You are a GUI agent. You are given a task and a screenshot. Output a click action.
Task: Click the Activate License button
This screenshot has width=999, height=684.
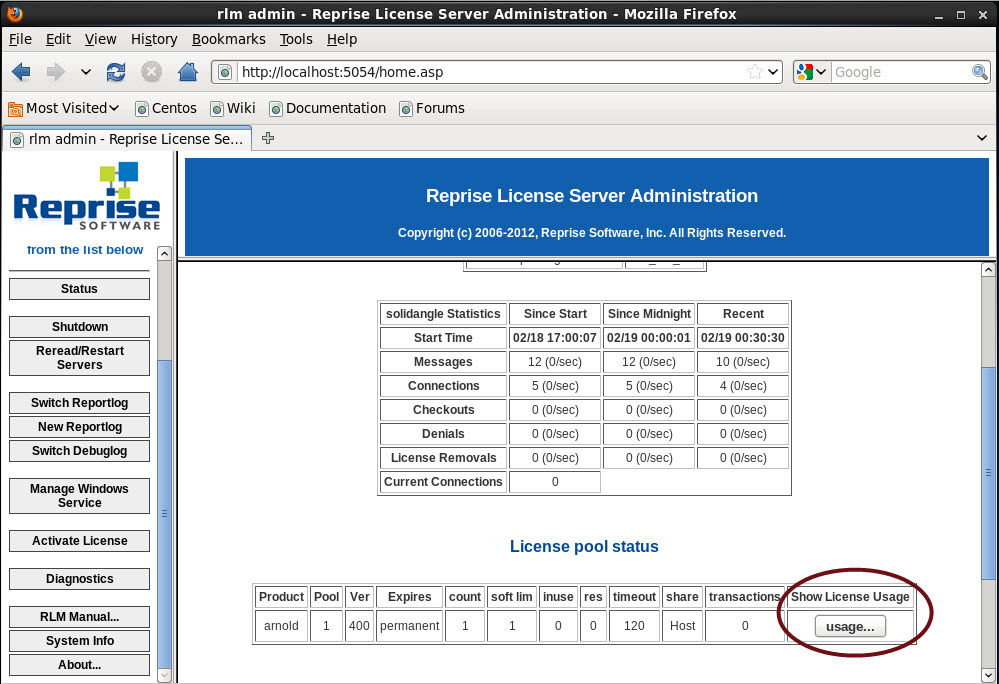click(79, 541)
